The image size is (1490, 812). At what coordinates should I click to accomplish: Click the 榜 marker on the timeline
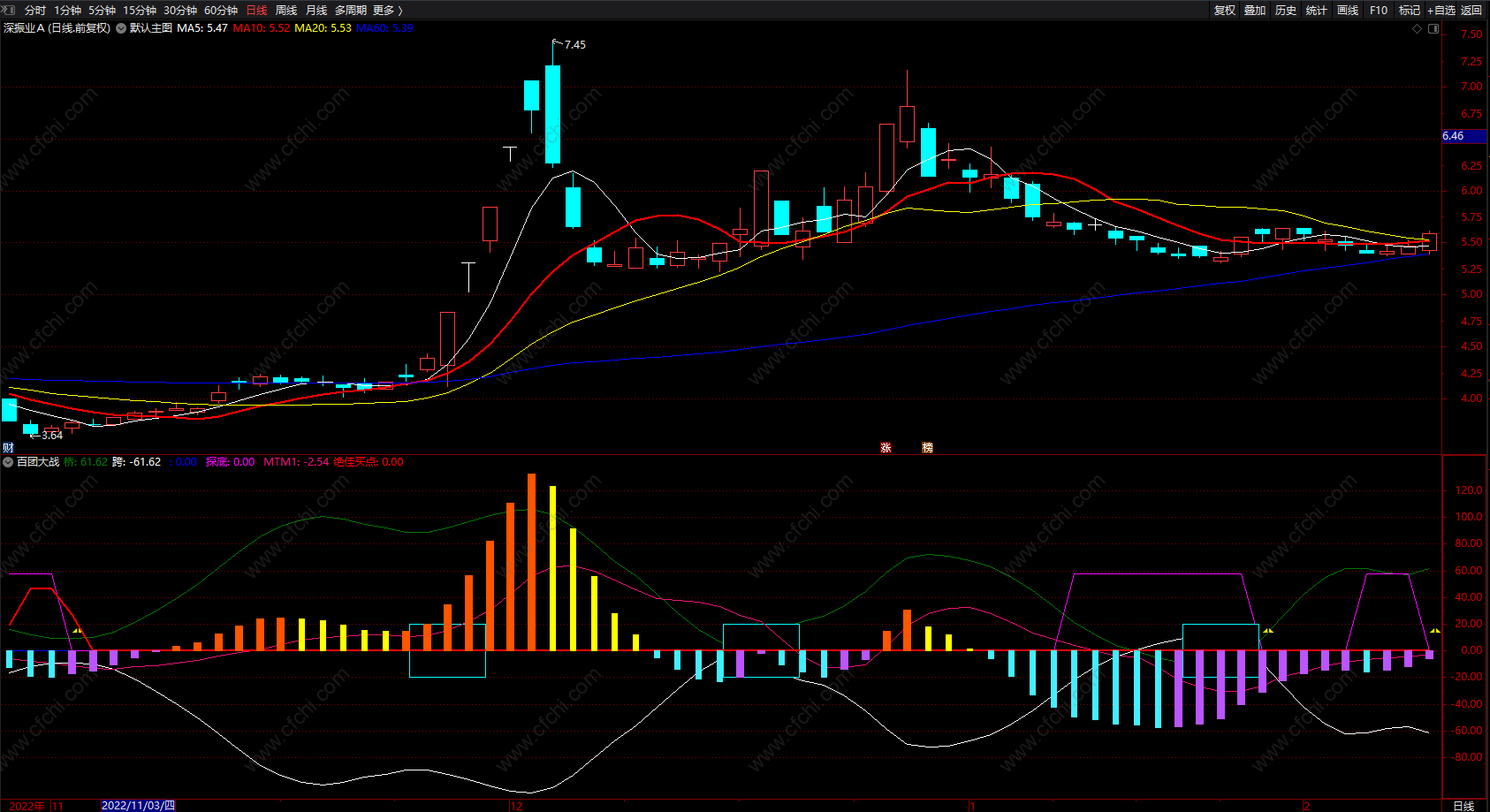(927, 448)
